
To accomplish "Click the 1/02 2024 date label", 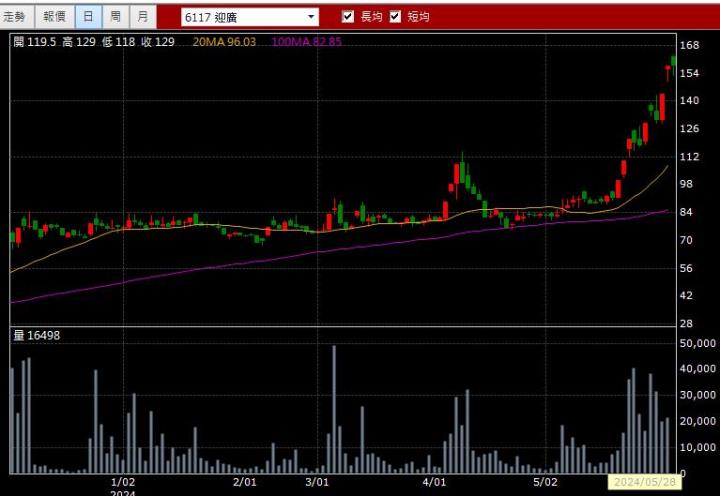I will coord(123,487).
